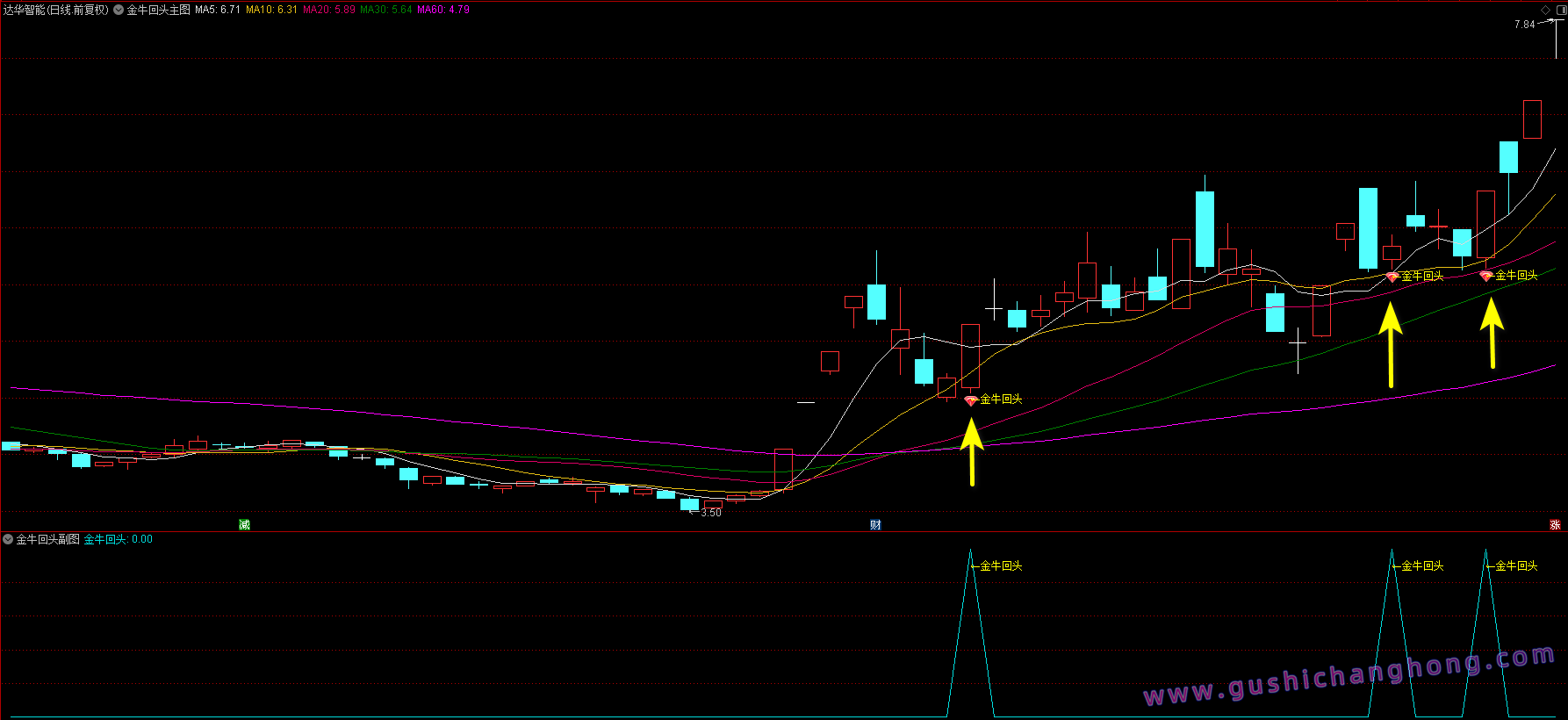The image size is (1568, 720).
Task: Click the leftmost yellow arrow annotation
Action: point(971,451)
